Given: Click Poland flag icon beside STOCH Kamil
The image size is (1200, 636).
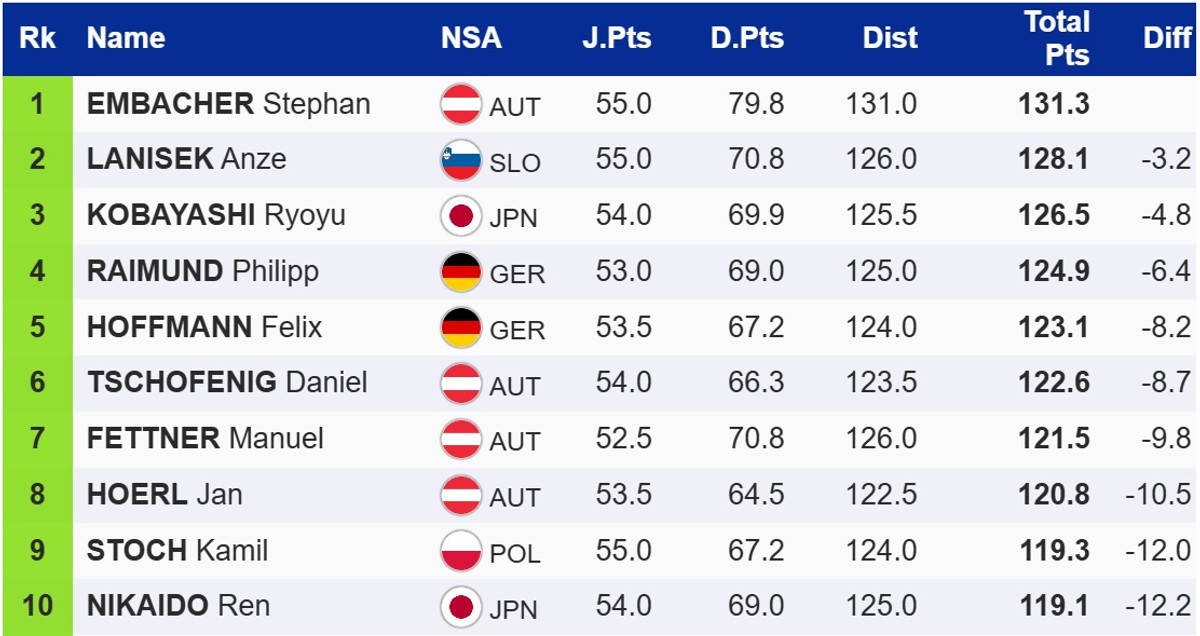Looking at the screenshot, I should [461, 551].
